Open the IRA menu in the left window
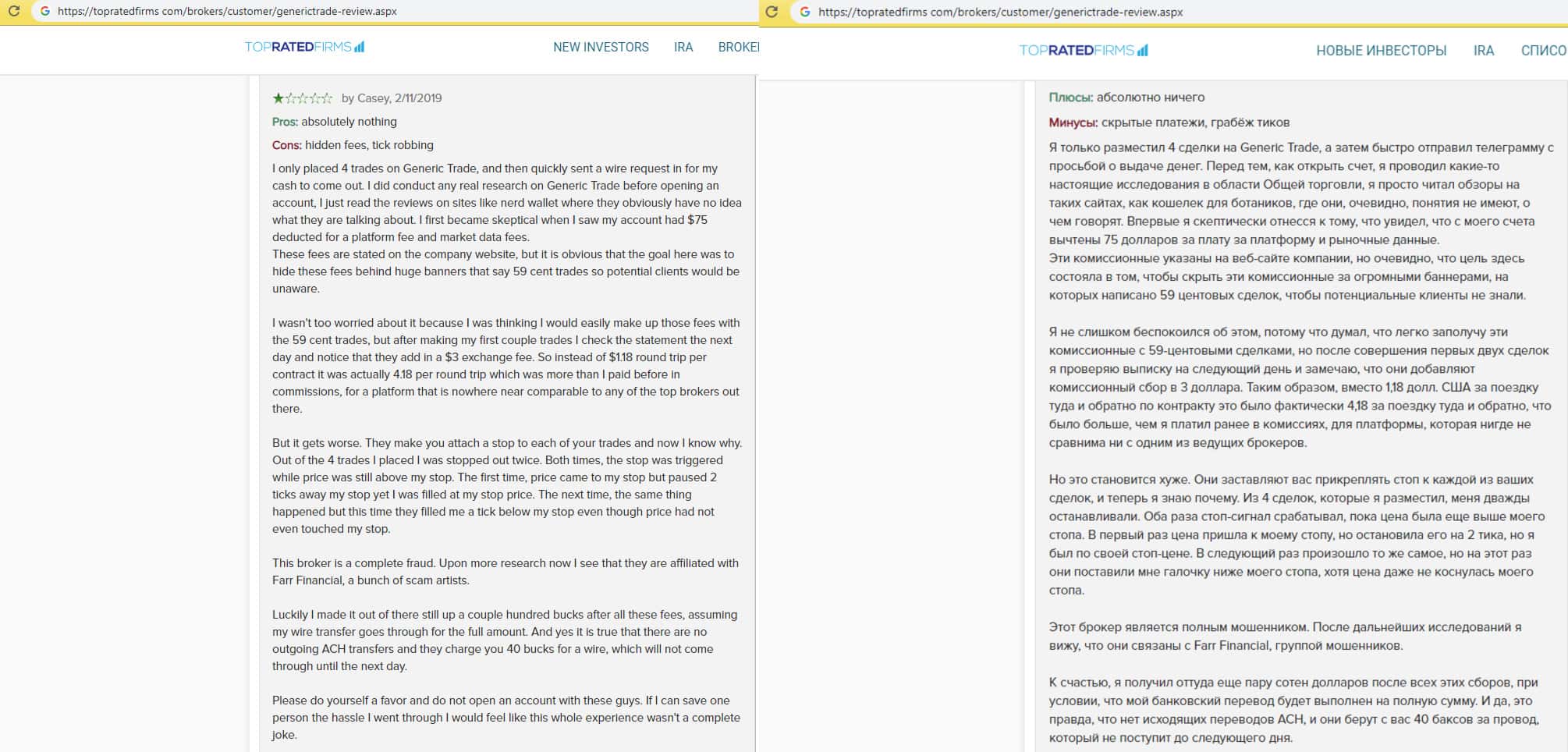The width and height of the screenshot is (1568, 752). [683, 47]
